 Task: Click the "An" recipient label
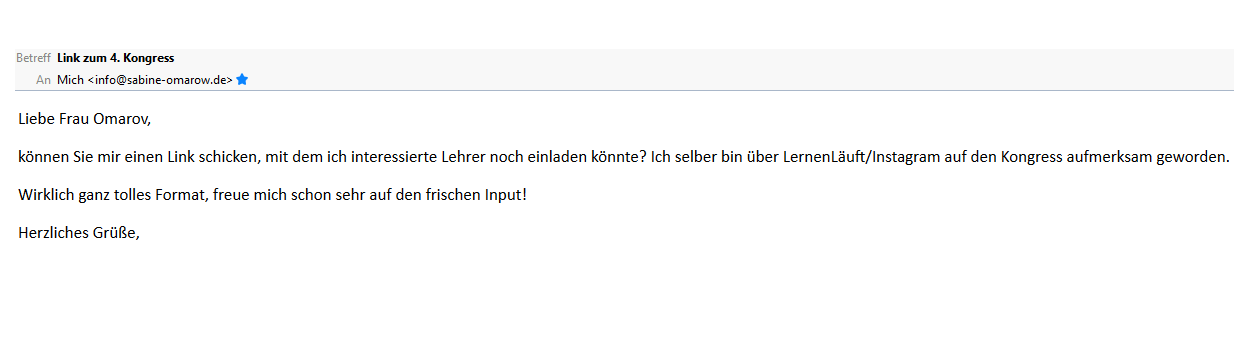coord(43,79)
